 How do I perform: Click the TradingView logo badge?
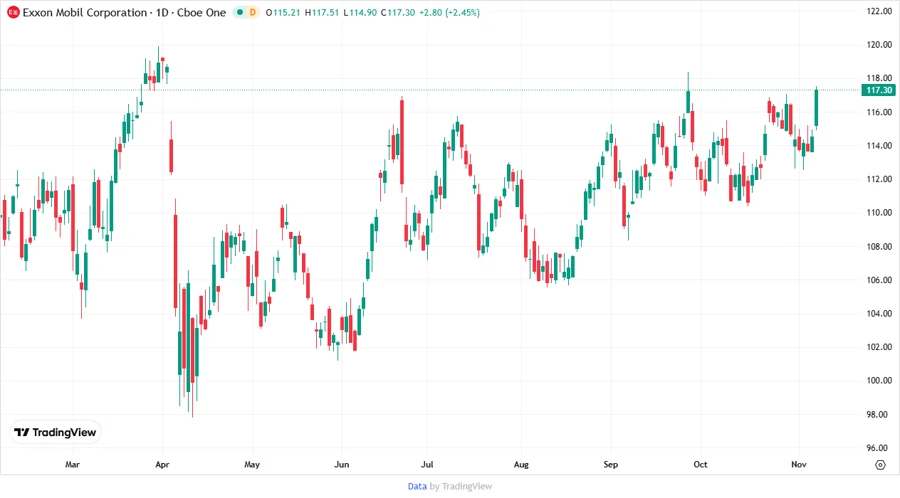point(56,433)
